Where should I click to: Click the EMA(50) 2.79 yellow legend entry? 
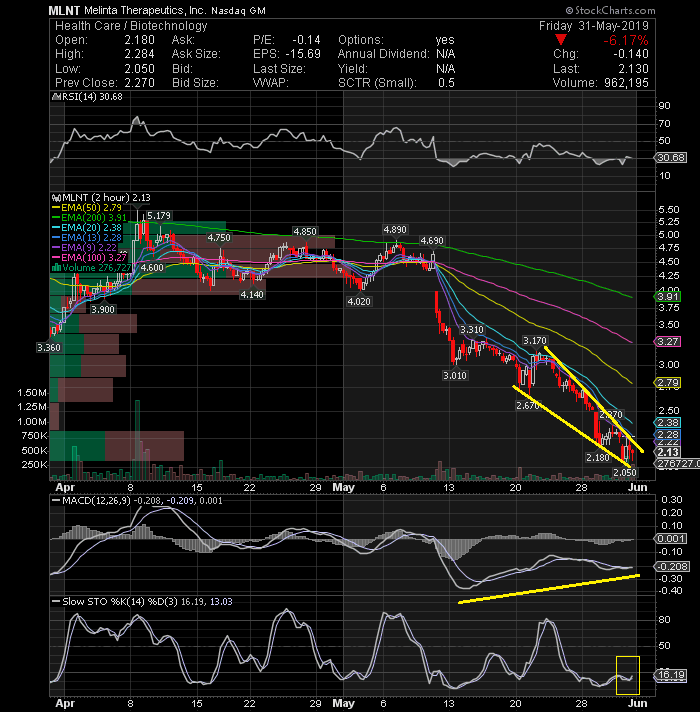[x=87, y=208]
